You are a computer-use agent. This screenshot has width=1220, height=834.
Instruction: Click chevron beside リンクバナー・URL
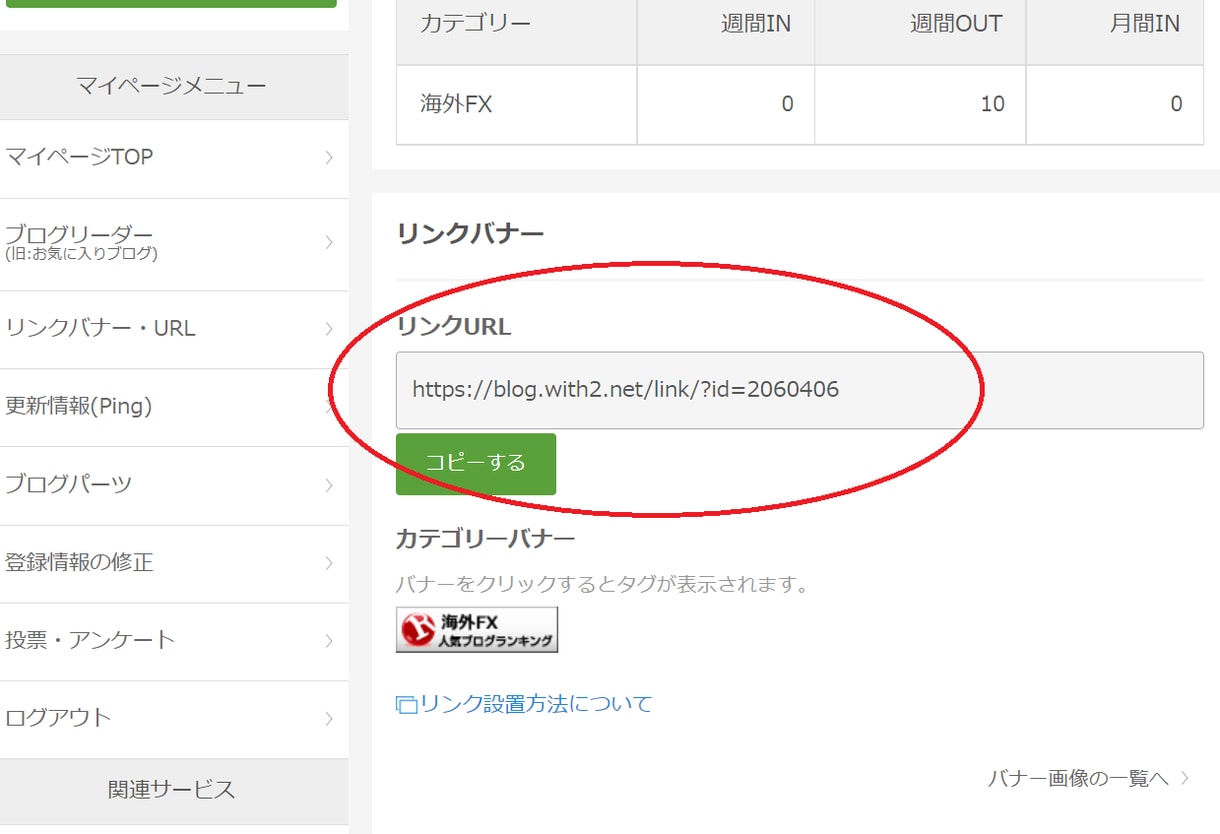click(x=329, y=329)
